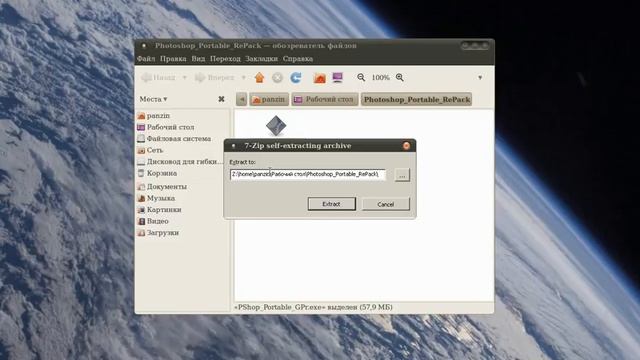The image size is (640, 360).
Task: Select the exe file icon in the folder
Action: 276,125
